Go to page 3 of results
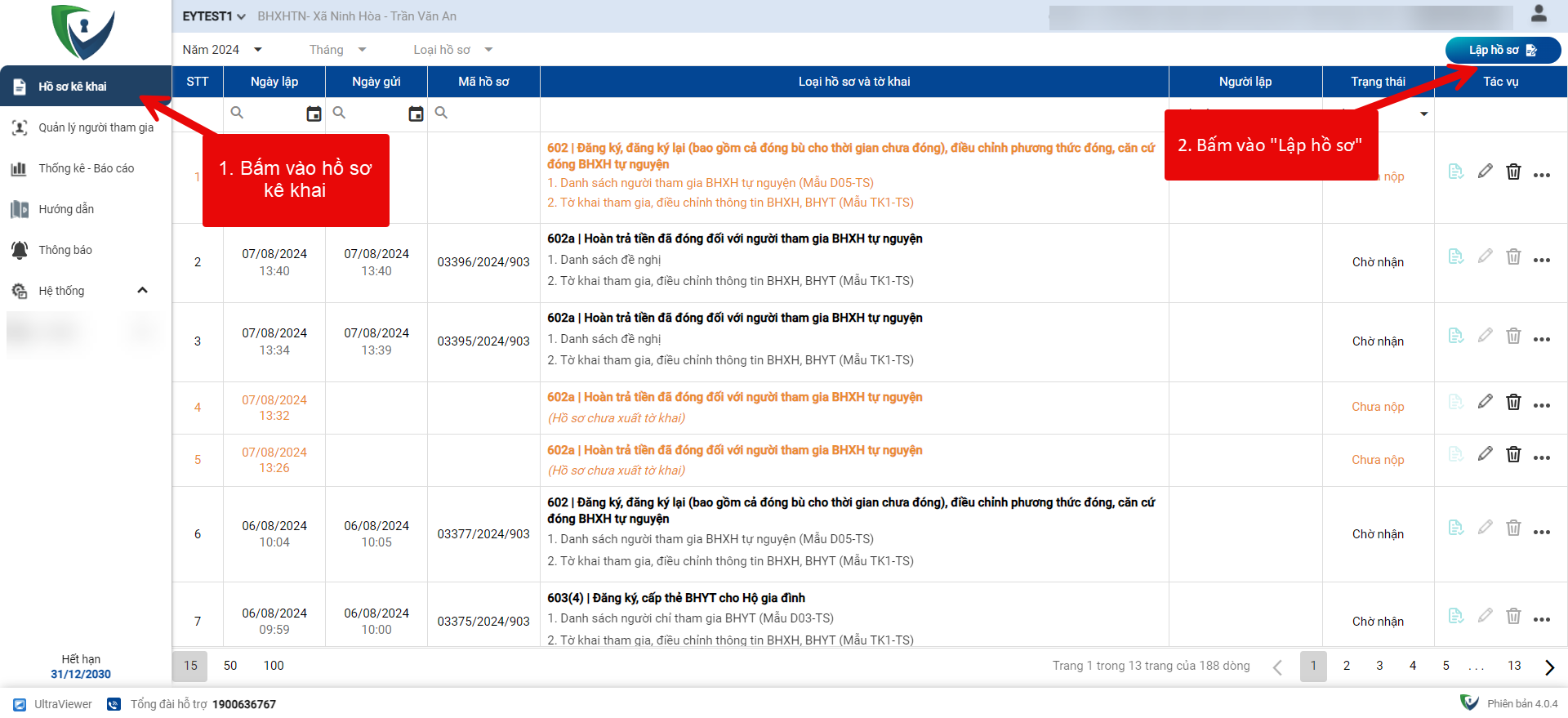This screenshot has height=718, width=1568. click(x=1379, y=666)
